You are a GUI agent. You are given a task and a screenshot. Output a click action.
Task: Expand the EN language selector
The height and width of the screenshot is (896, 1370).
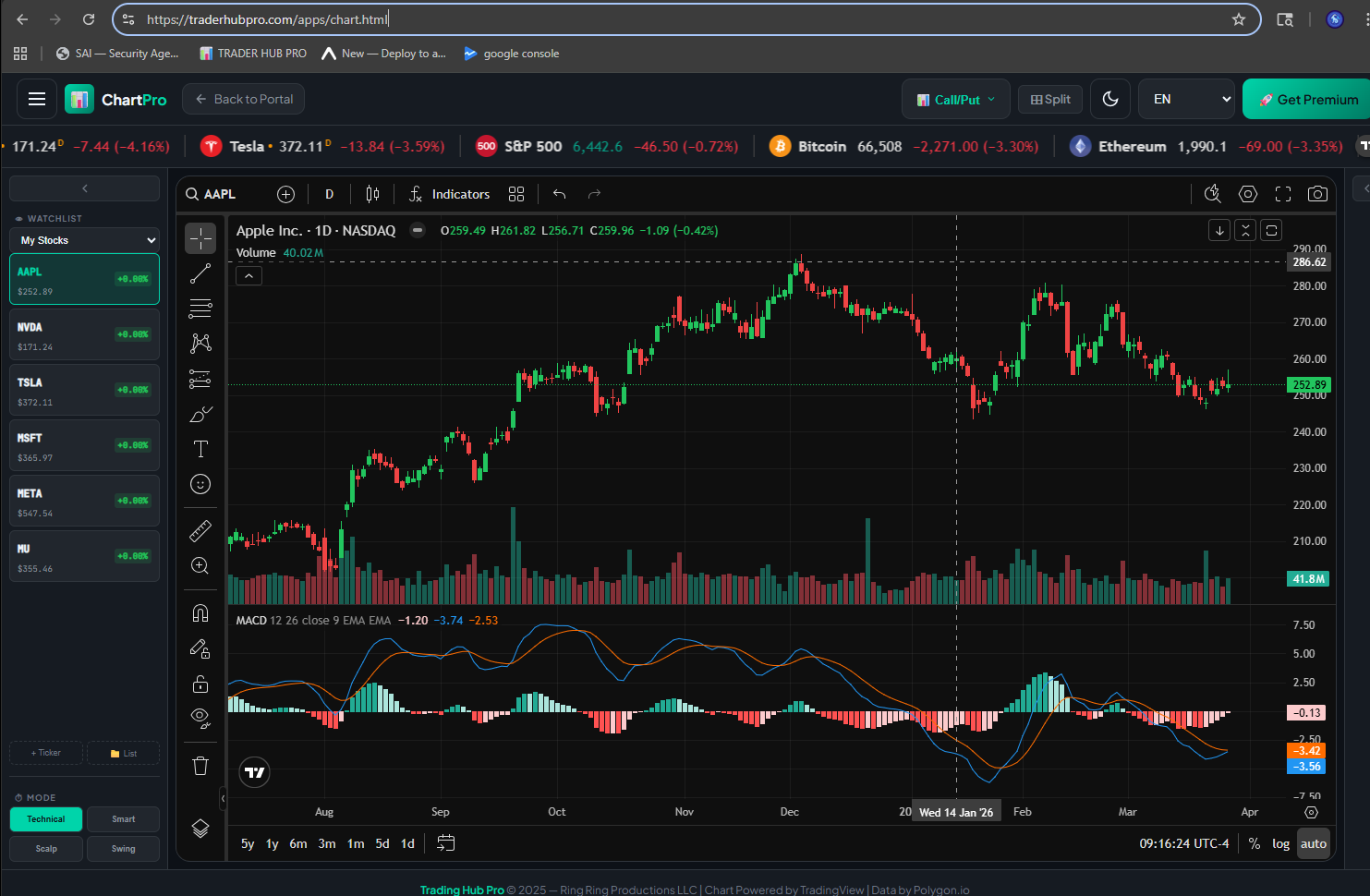(1186, 99)
